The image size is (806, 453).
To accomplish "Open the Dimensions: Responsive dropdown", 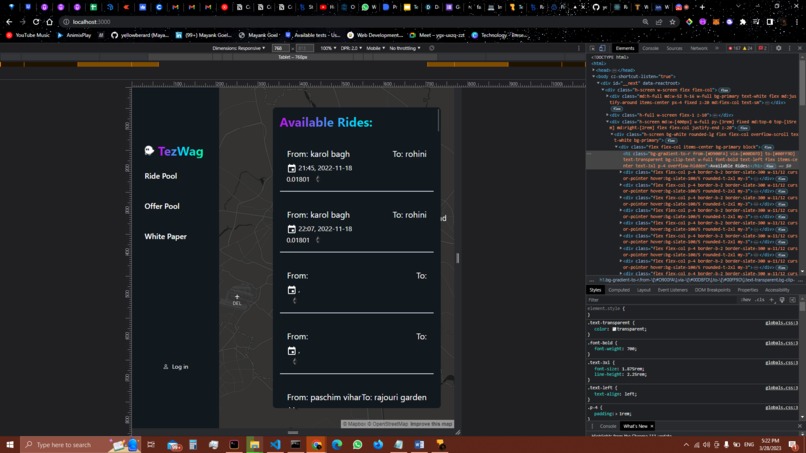I will point(239,48).
